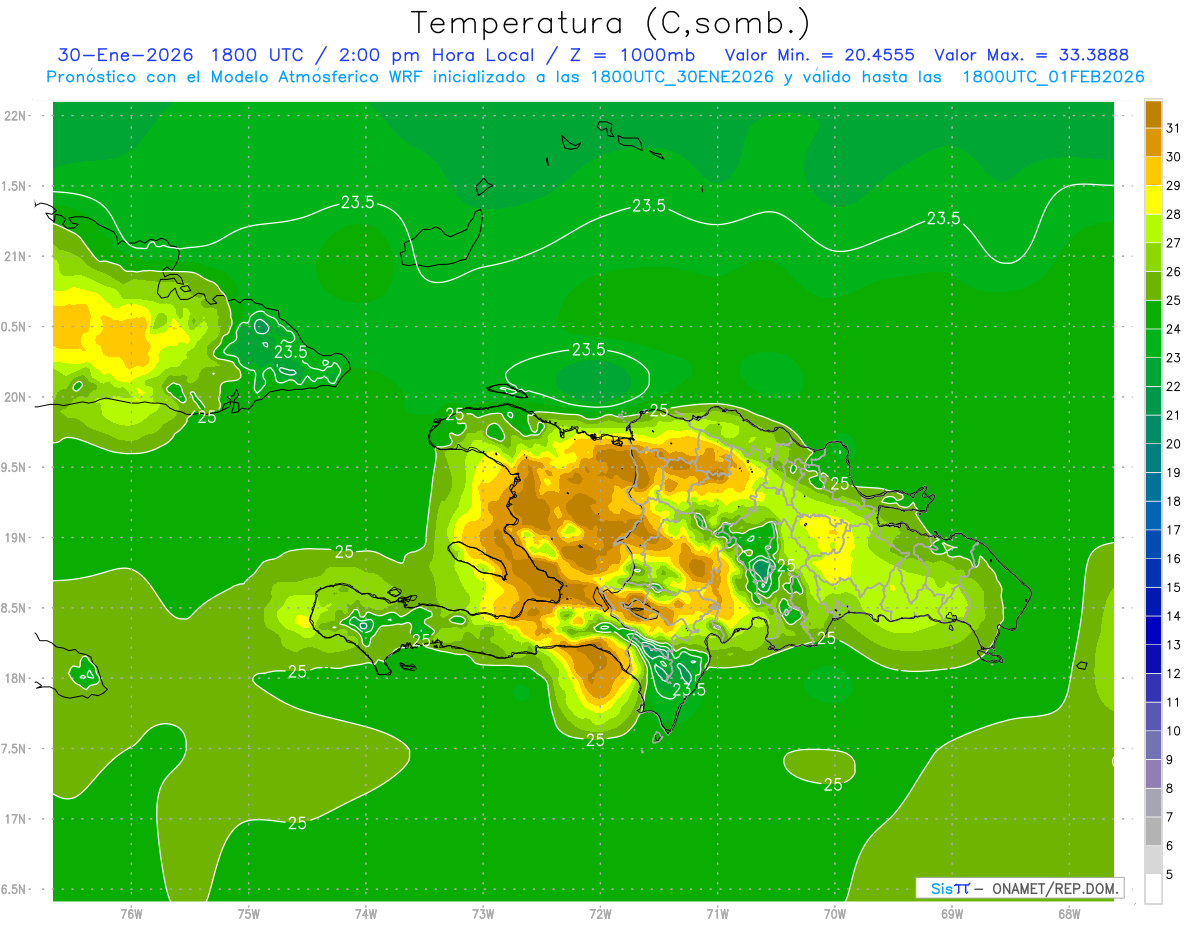Click the "22N" latitude axis label
1200x927 pixels.
16,116
